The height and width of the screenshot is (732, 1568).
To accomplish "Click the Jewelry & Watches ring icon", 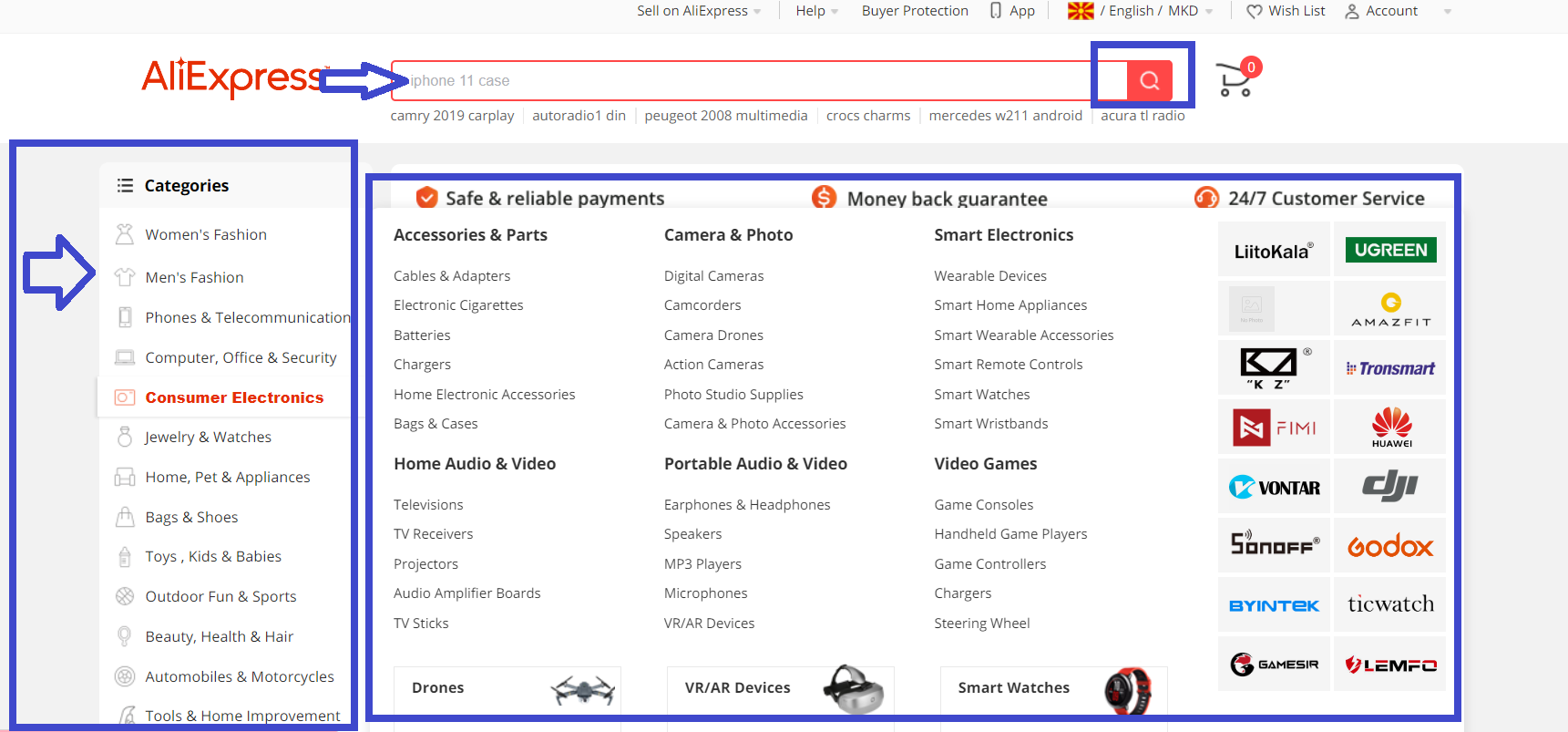I will point(125,437).
